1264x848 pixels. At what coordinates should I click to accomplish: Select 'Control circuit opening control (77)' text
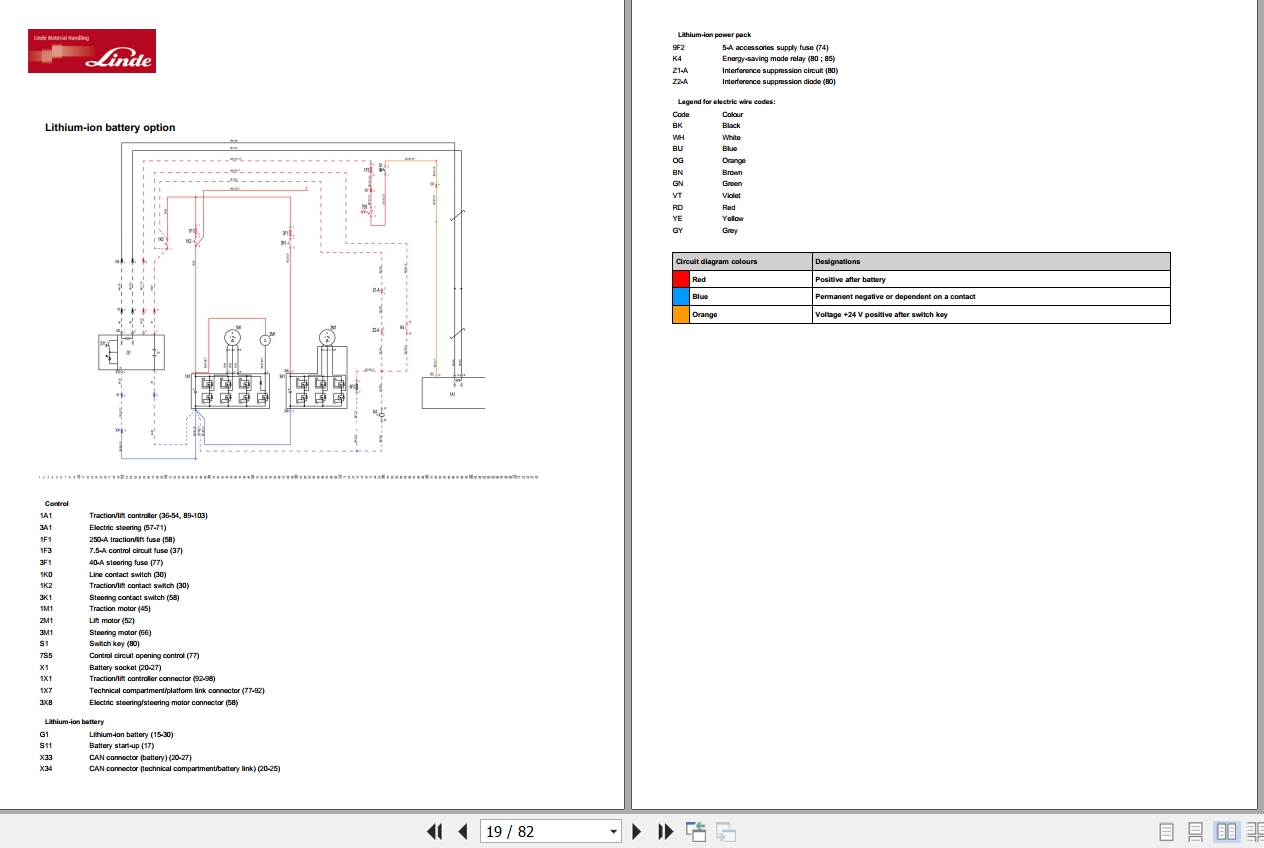coord(145,656)
